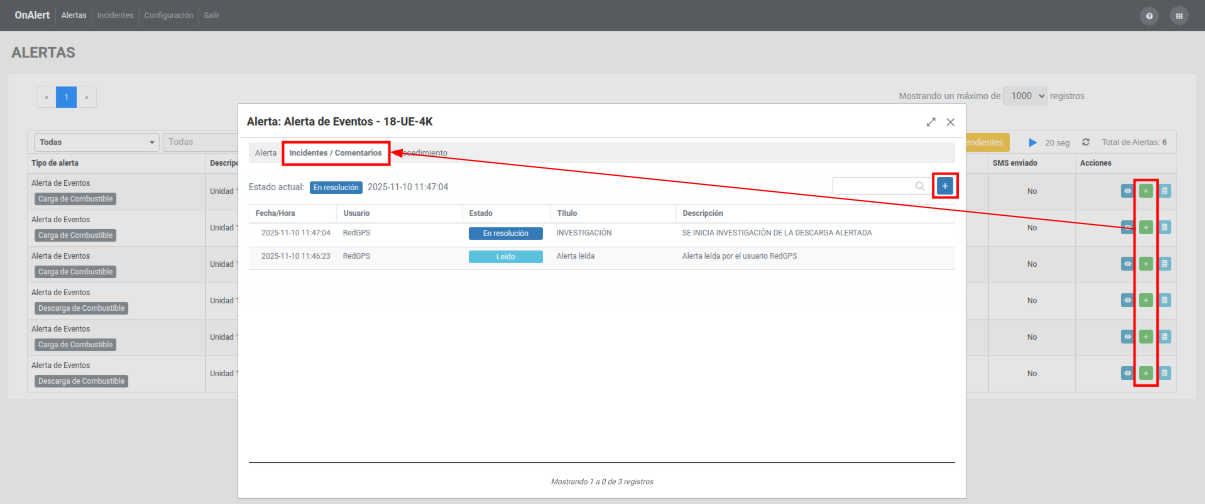
Task: Click the play icon next to 20 seg
Action: 1033,142
